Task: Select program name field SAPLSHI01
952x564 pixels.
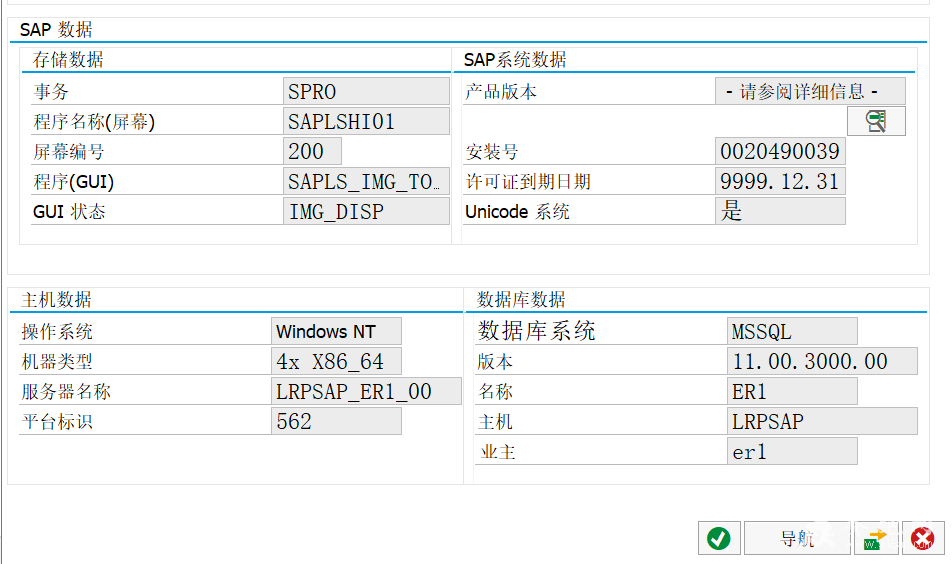Action: pos(366,121)
